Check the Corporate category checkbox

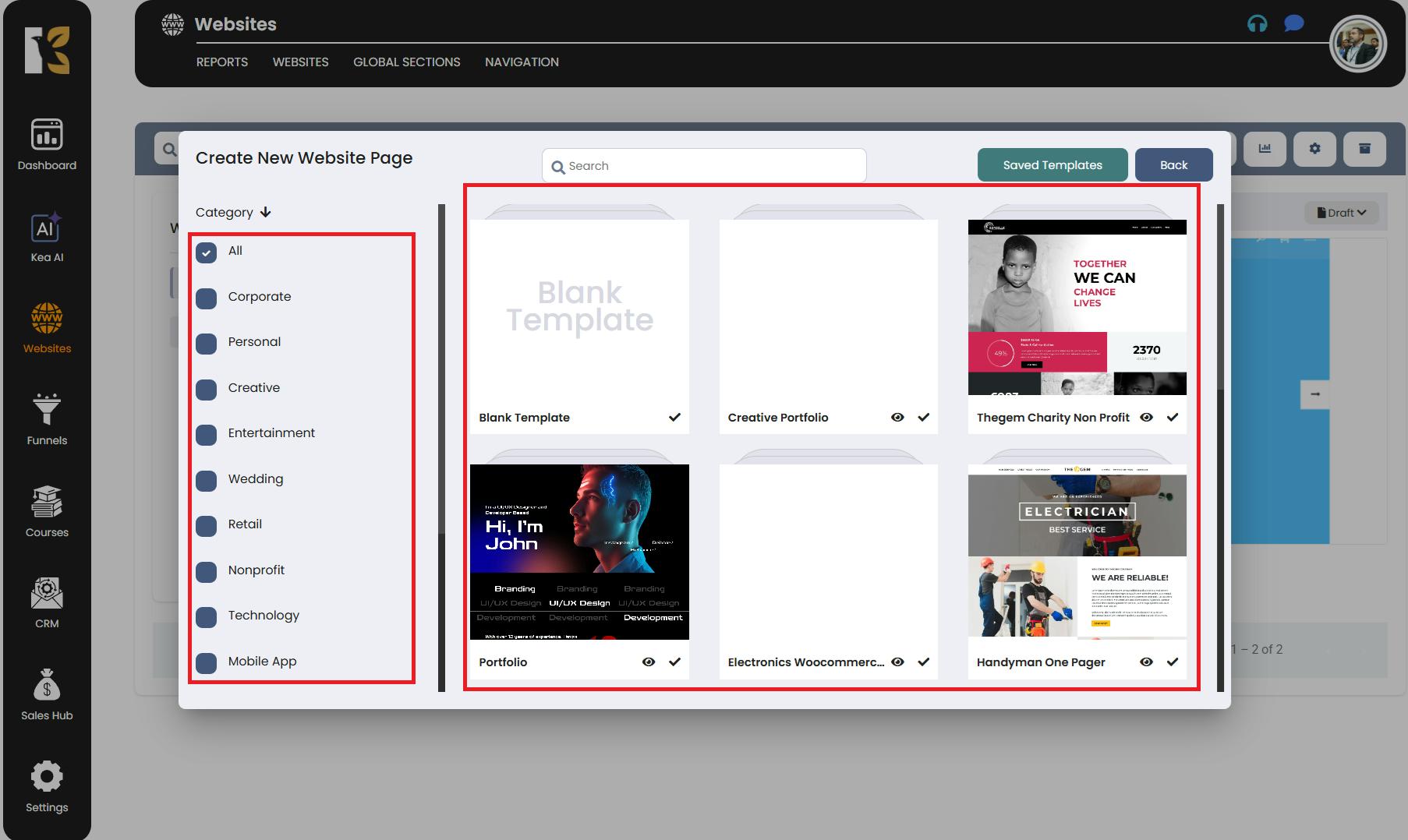pyautogui.click(x=207, y=298)
